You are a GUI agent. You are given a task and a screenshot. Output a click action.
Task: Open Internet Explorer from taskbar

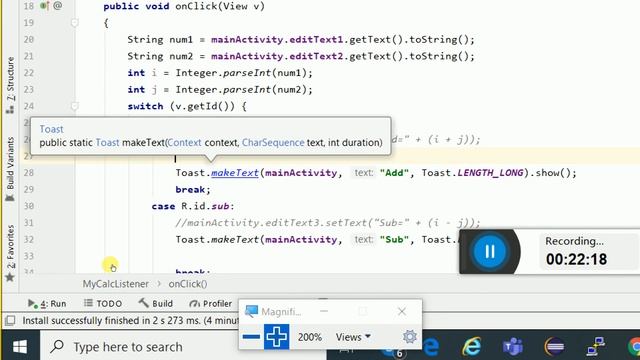471,347
